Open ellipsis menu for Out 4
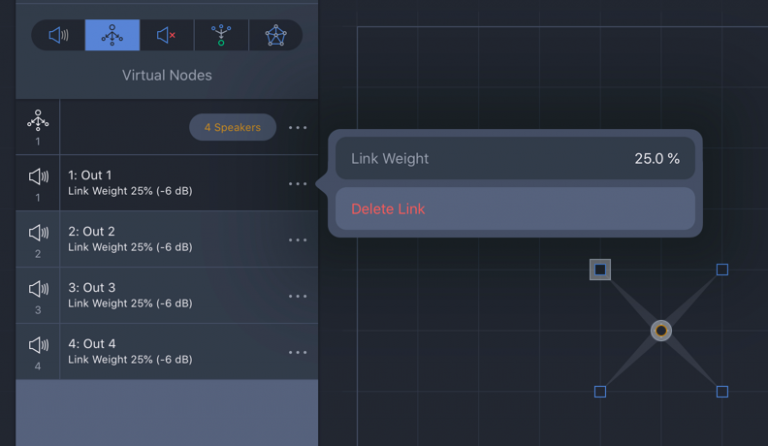 pyautogui.click(x=297, y=352)
